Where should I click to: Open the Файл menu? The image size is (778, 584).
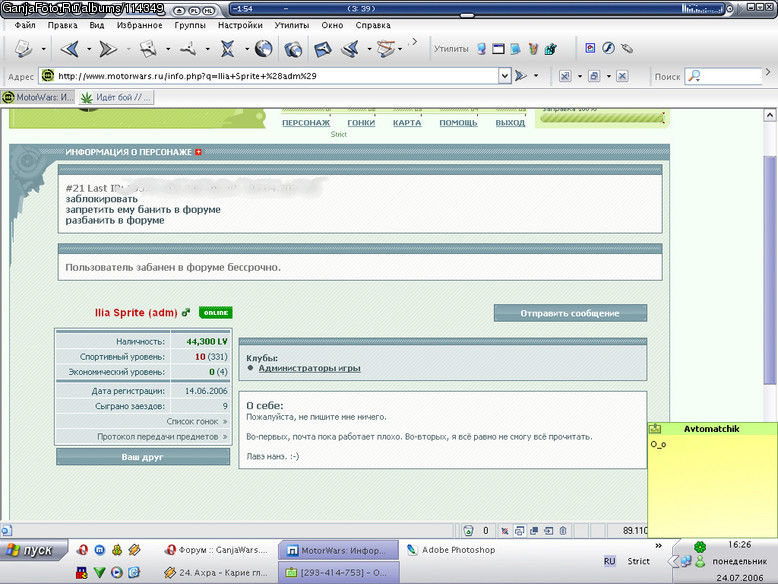[25, 25]
